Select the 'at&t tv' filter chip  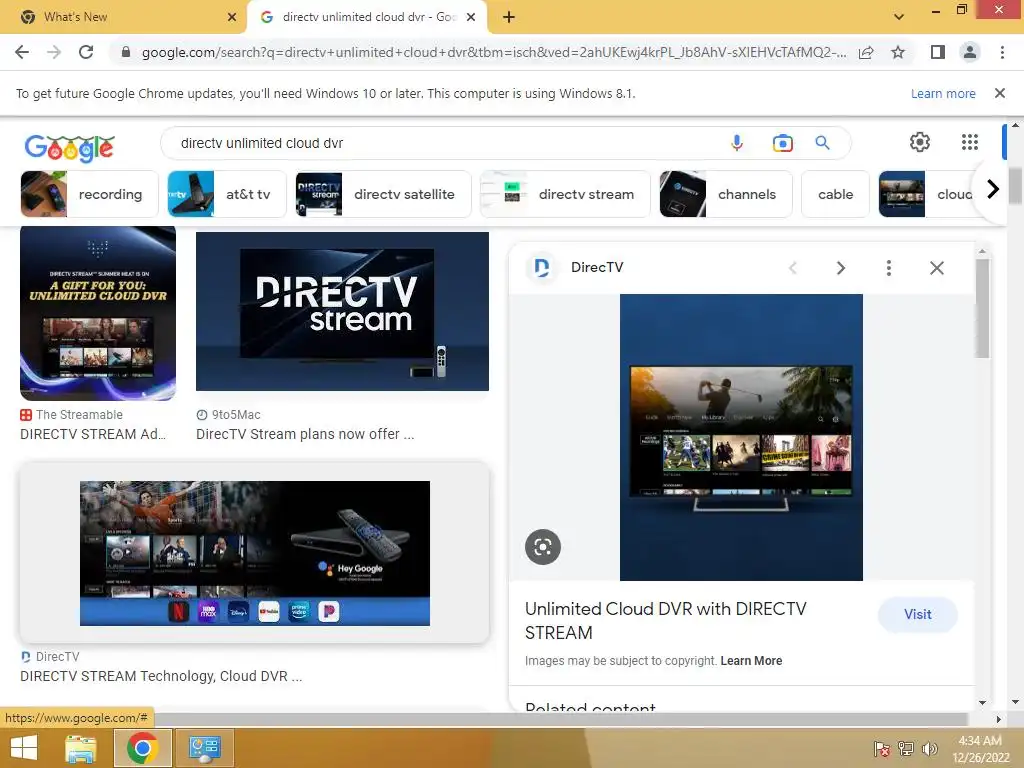[x=227, y=194]
